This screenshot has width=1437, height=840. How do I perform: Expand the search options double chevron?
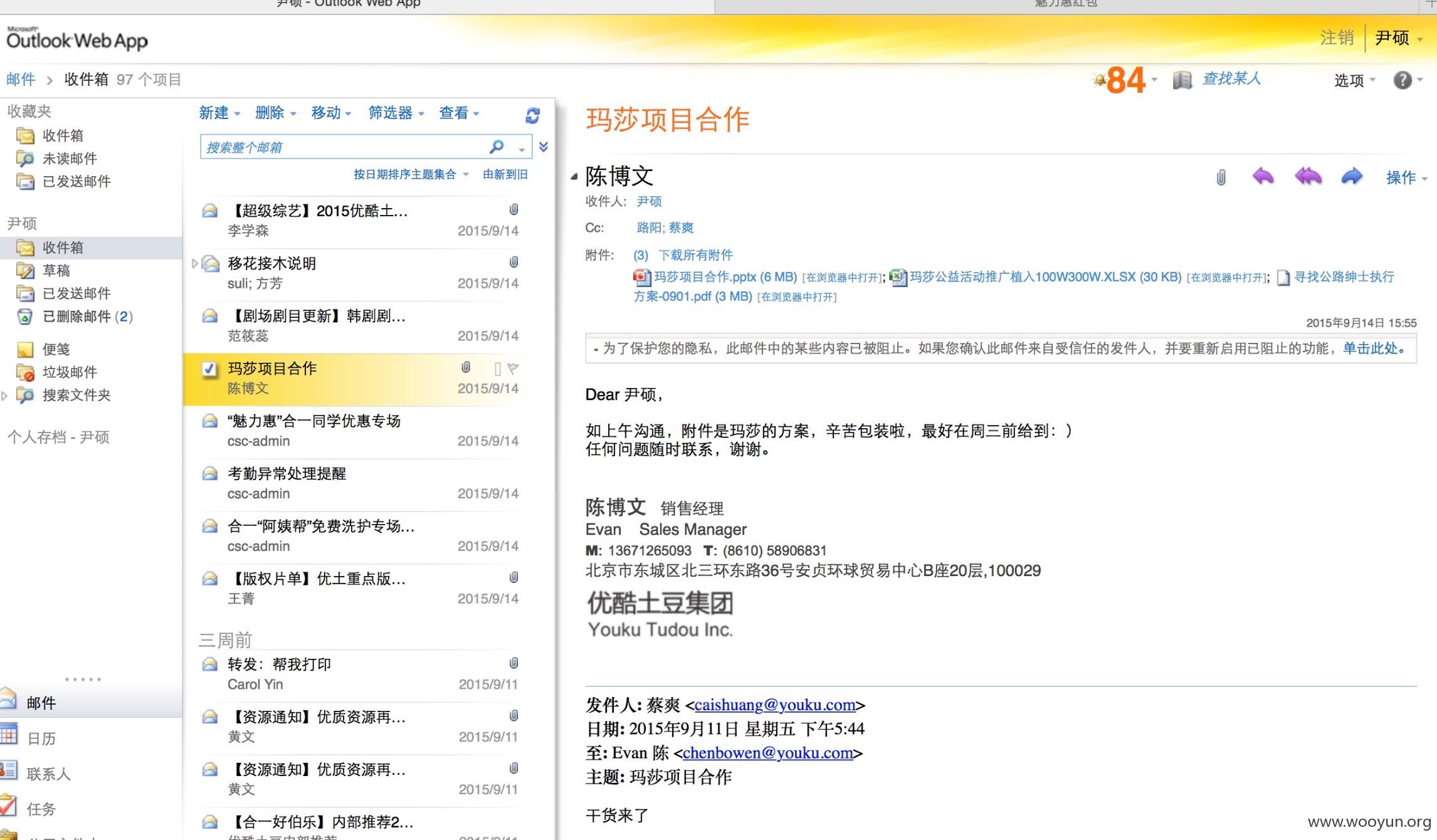[x=544, y=147]
